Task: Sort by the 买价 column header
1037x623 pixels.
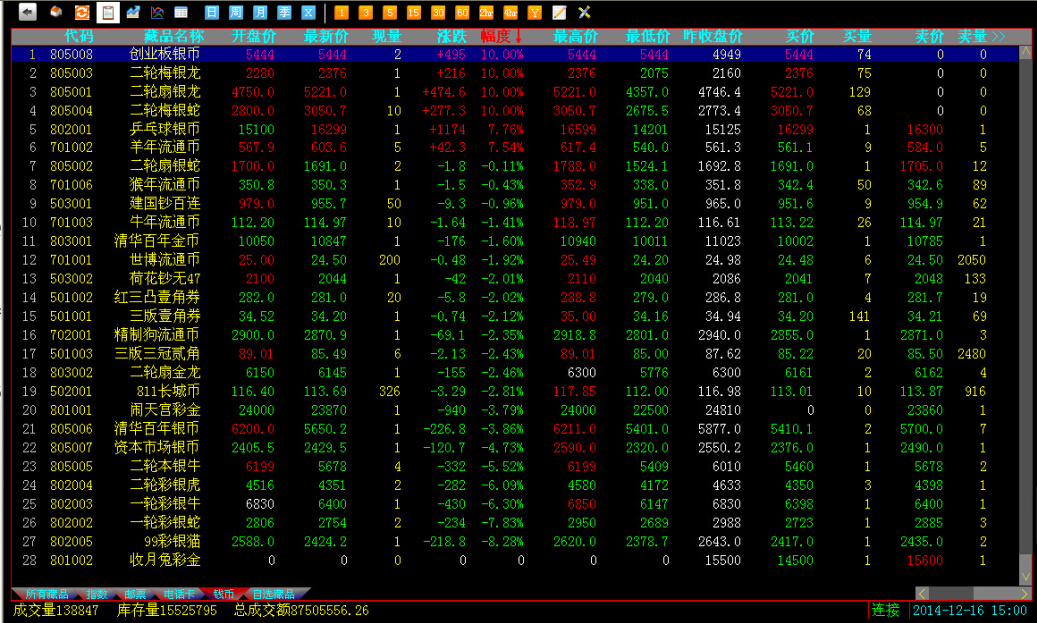Action: click(x=800, y=36)
